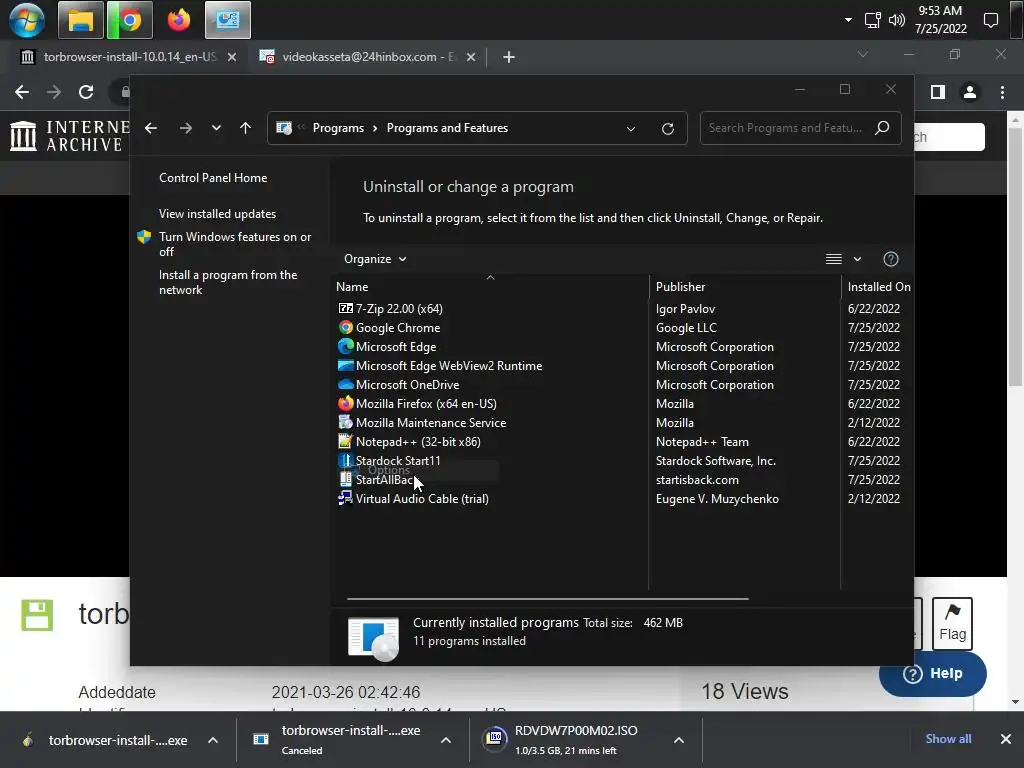Open the Organize dropdown menu

coord(375,259)
